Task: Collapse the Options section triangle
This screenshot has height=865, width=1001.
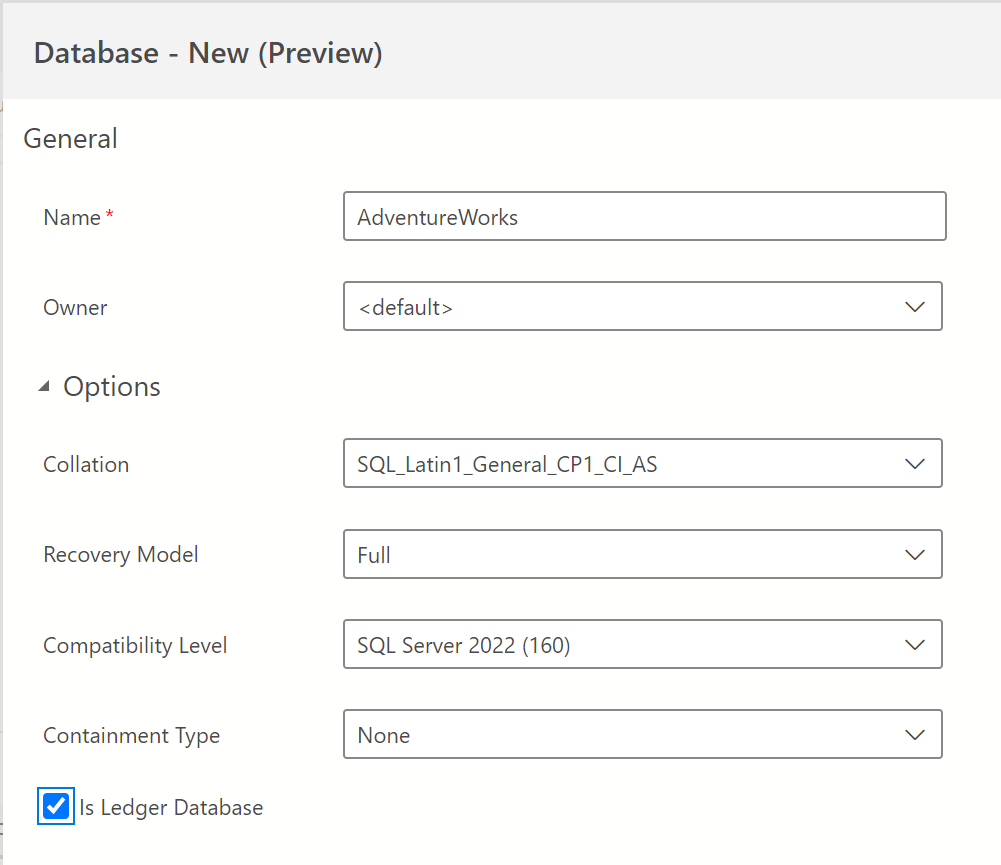Action: (x=44, y=387)
